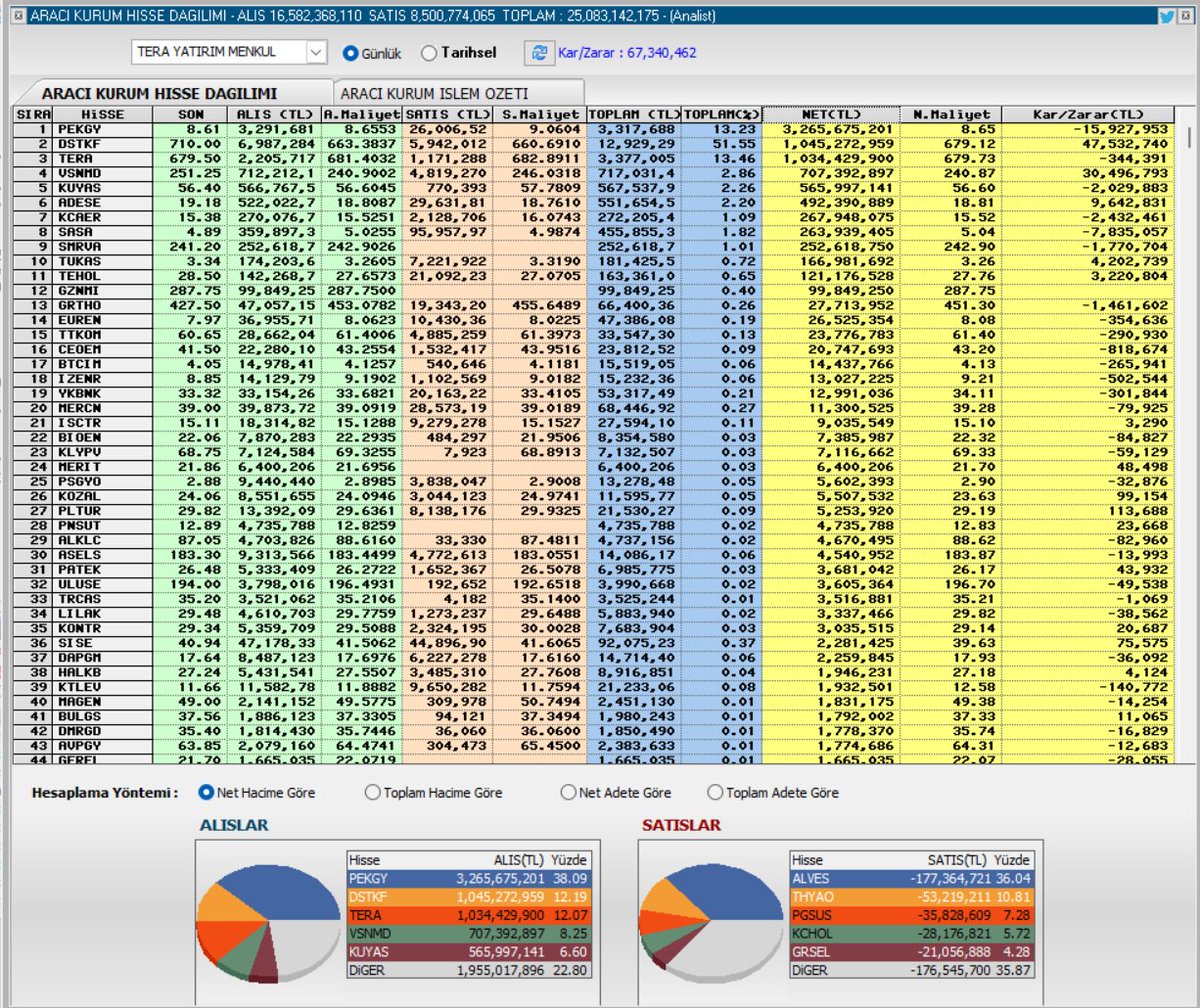The height and width of the screenshot is (1008, 1200).
Task: Sort by the TOPLAM (TL) column header
Action: pos(634,115)
